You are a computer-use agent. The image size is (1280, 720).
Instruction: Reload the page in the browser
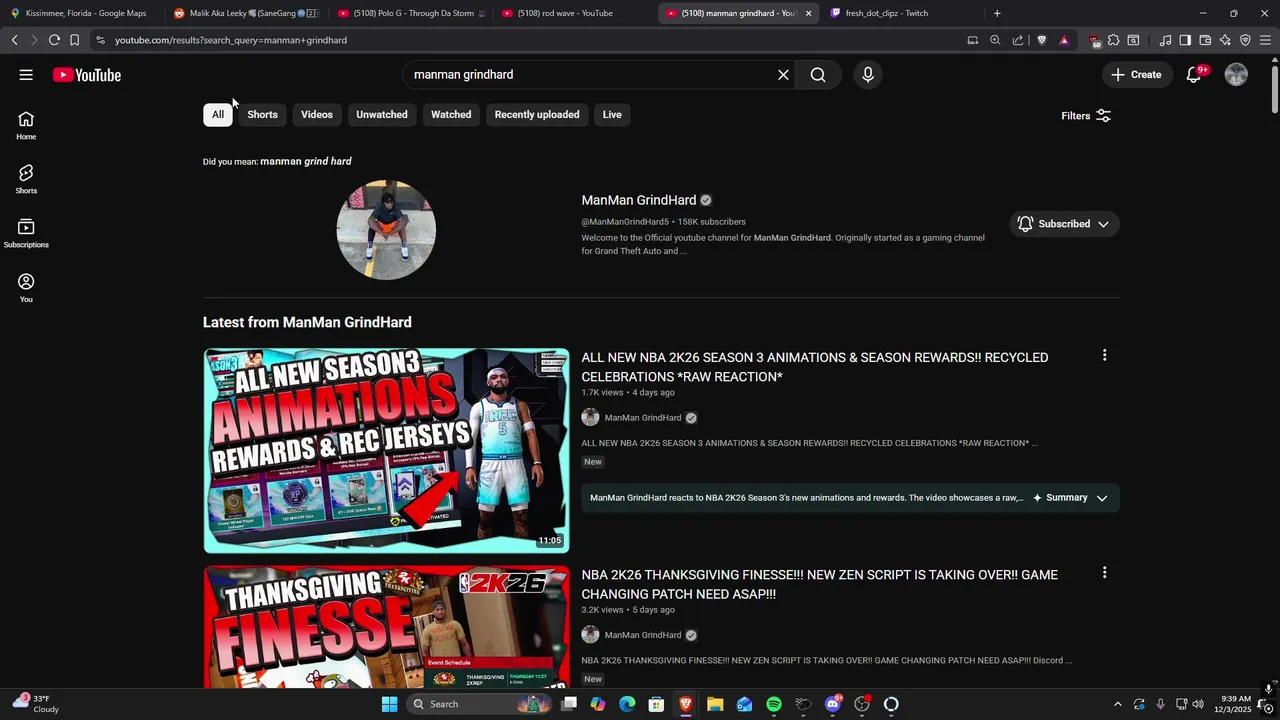point(54,40)
